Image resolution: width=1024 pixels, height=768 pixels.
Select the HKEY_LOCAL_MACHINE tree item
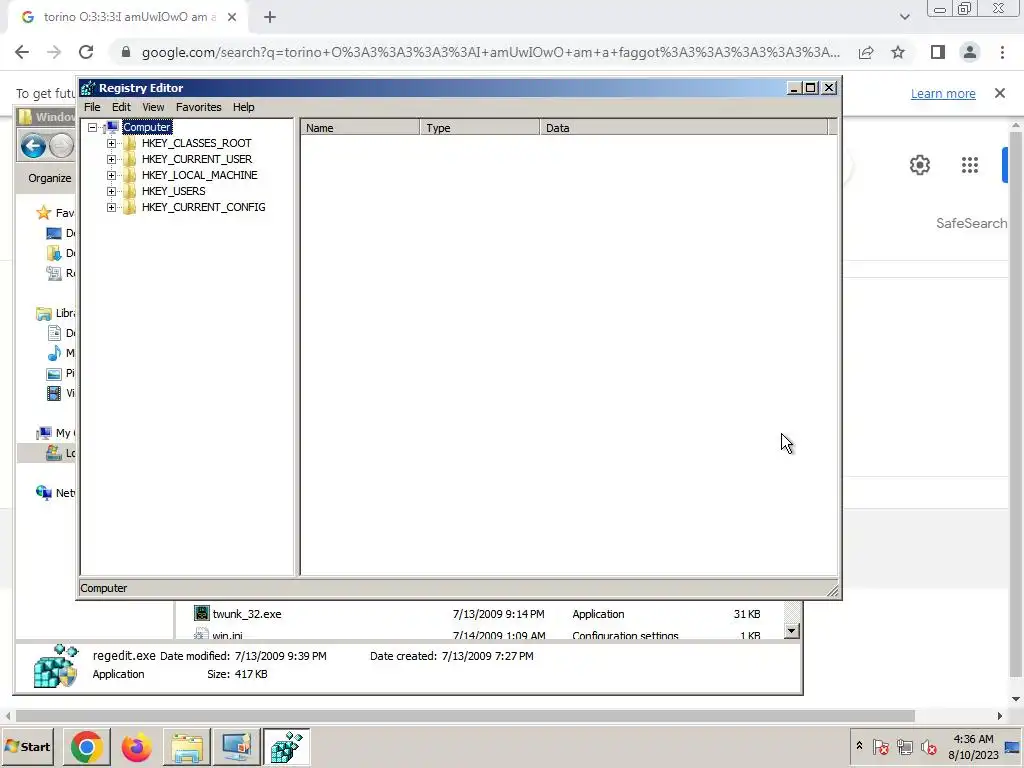(199, 175)
